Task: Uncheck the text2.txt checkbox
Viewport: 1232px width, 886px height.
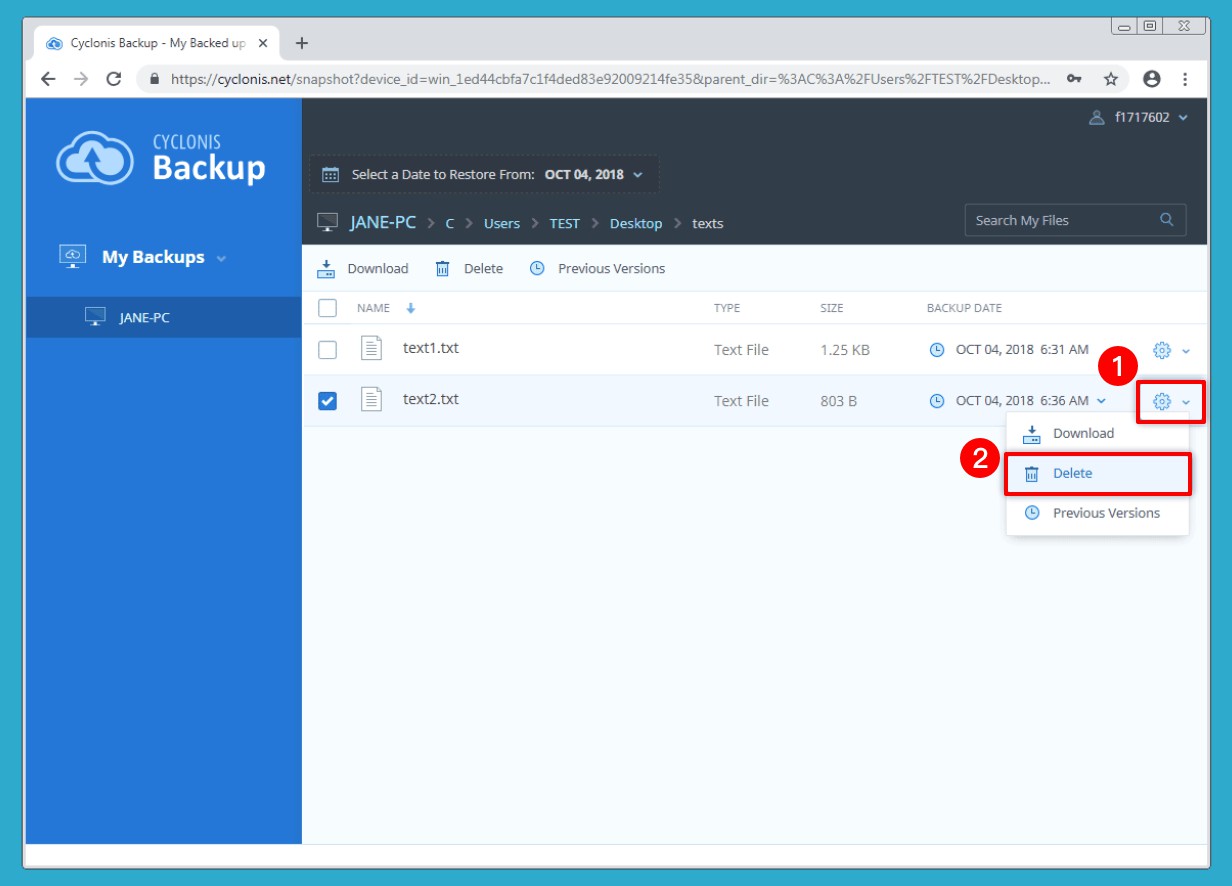Action: (x=327, y=401)
